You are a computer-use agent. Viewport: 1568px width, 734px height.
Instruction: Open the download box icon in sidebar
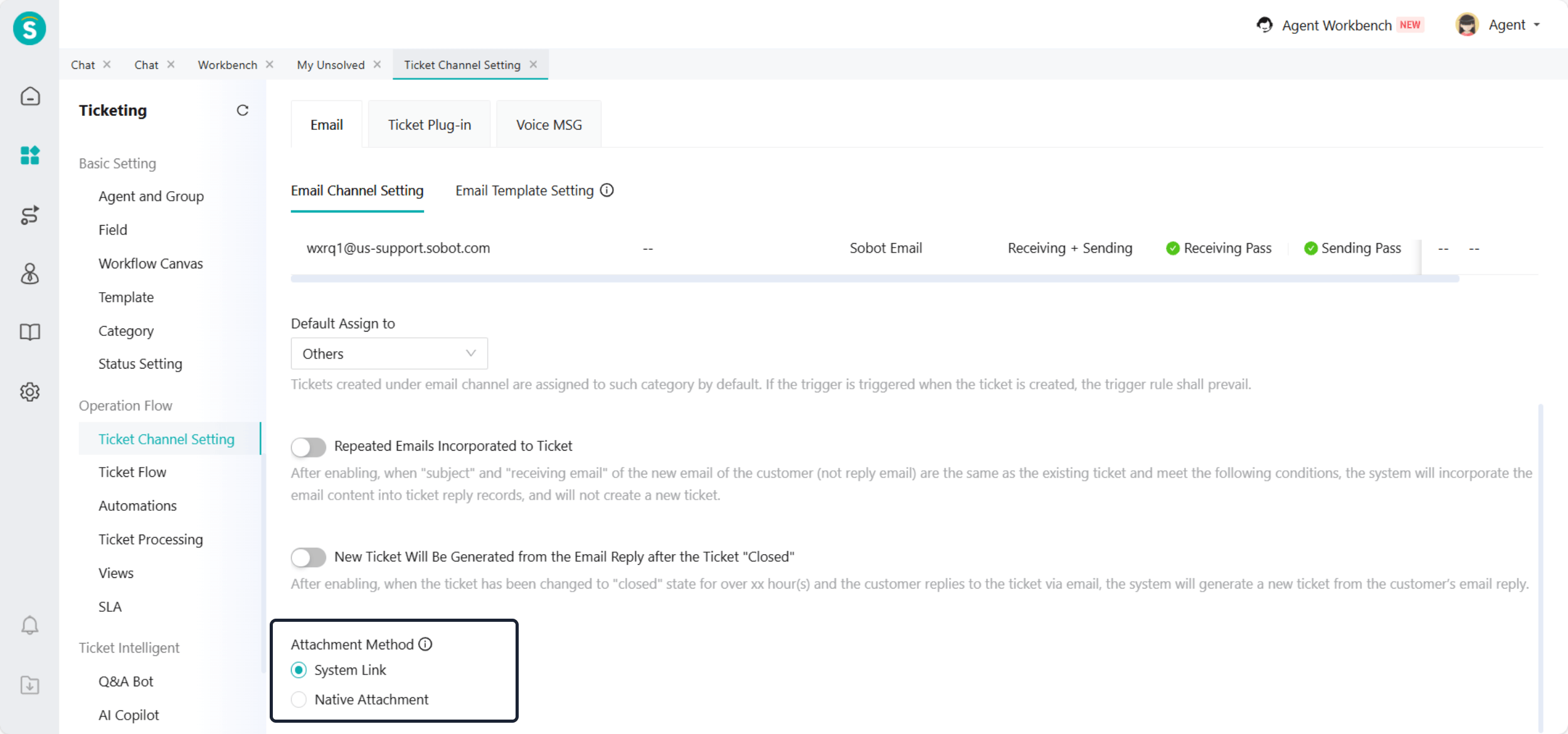(29, 684)
